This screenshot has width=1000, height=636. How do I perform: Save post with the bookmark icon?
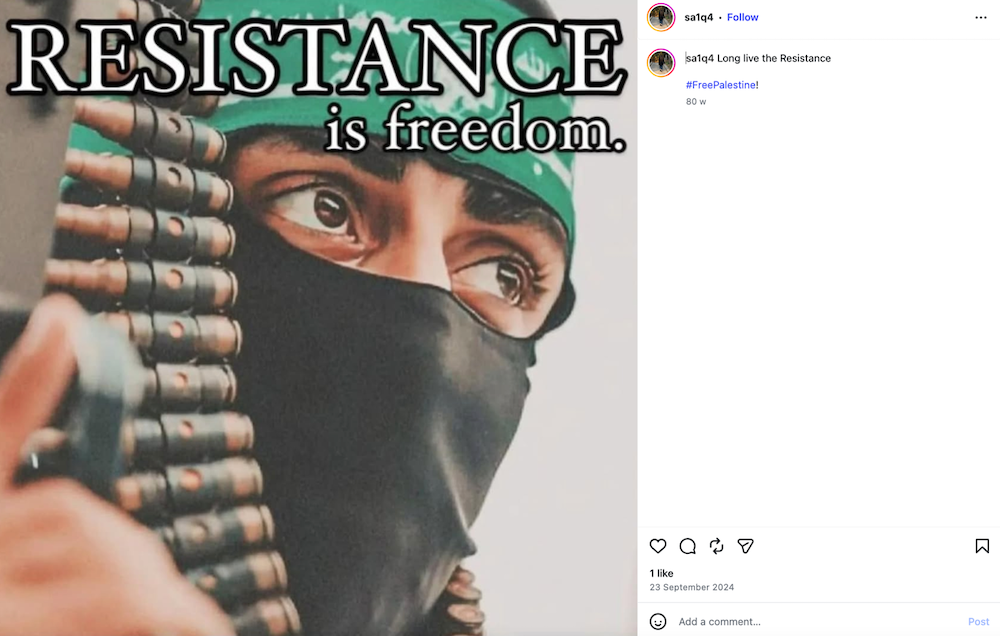pyautogui.click(x=982, y=546)
